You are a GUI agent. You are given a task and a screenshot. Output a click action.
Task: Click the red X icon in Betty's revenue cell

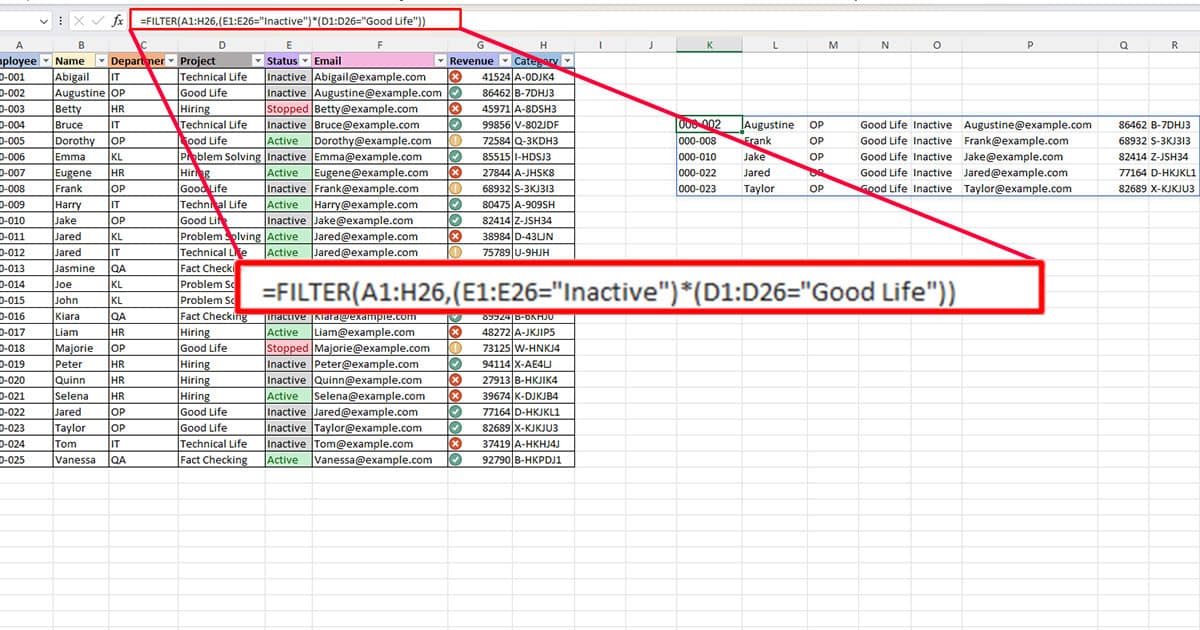point(457,108)
